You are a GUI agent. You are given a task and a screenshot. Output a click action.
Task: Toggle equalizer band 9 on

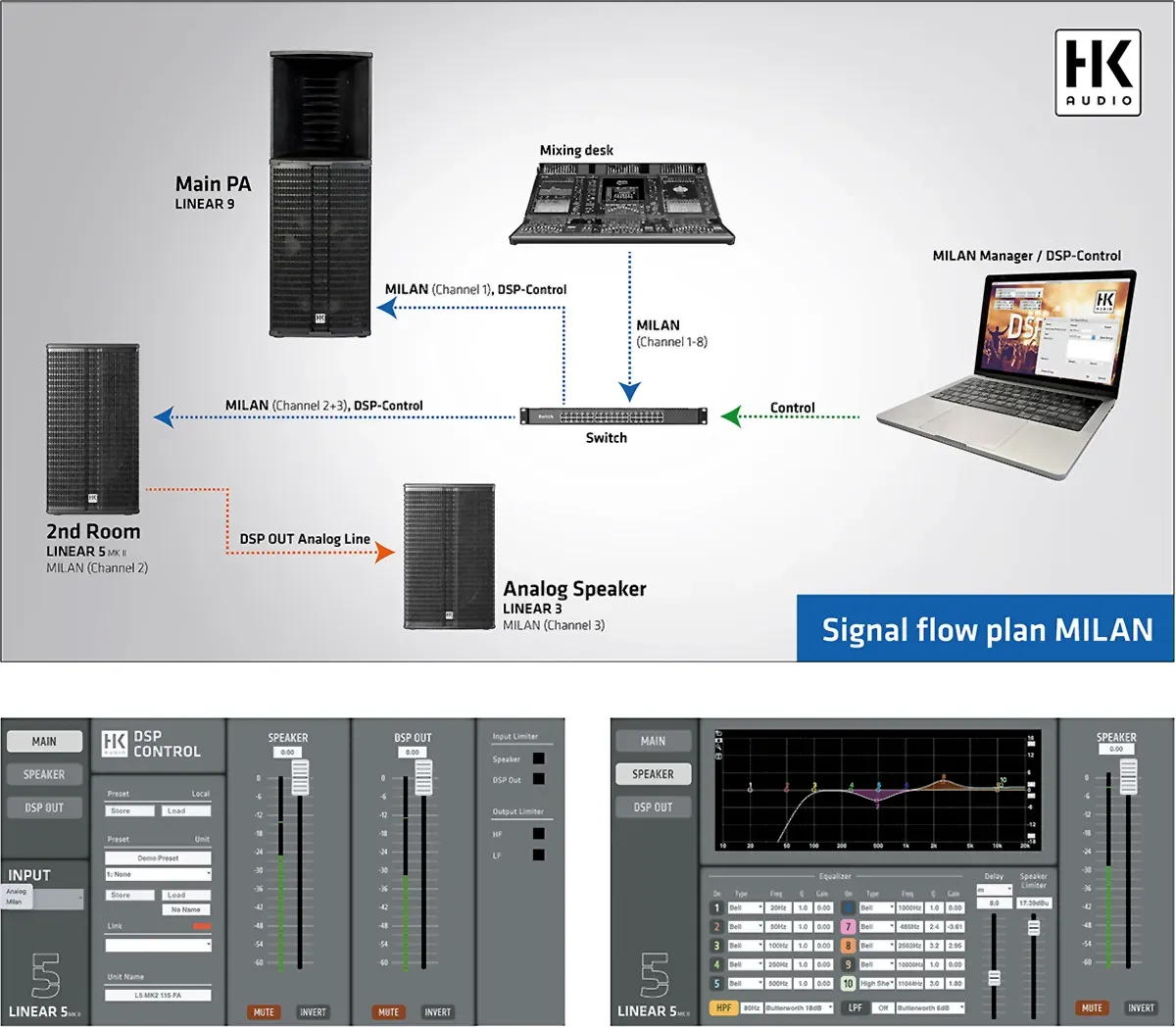pyautogui.click(x=849, y=964)
